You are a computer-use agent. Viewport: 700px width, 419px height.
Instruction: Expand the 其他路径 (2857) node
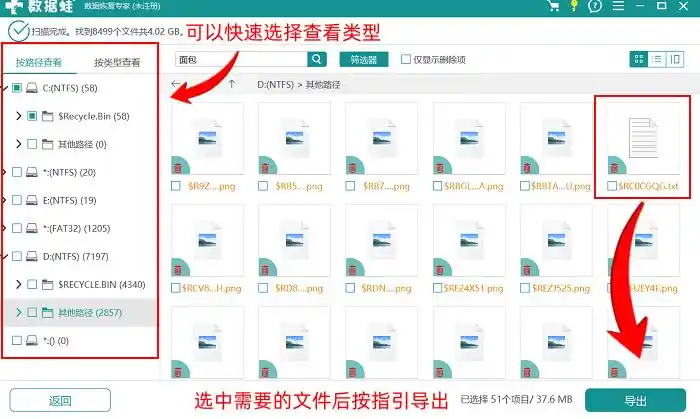[18, 312]
